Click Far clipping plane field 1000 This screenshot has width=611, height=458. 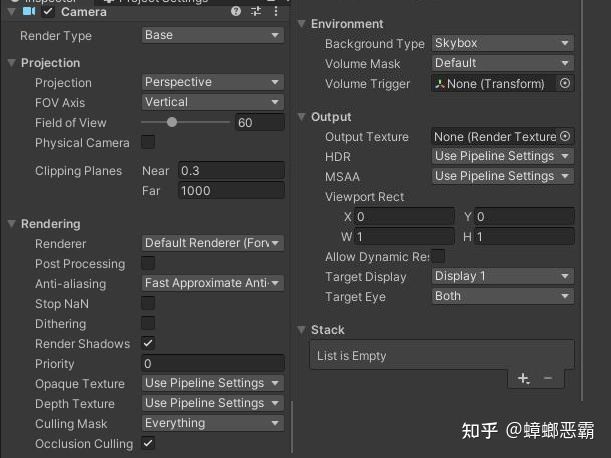[231, 191]
